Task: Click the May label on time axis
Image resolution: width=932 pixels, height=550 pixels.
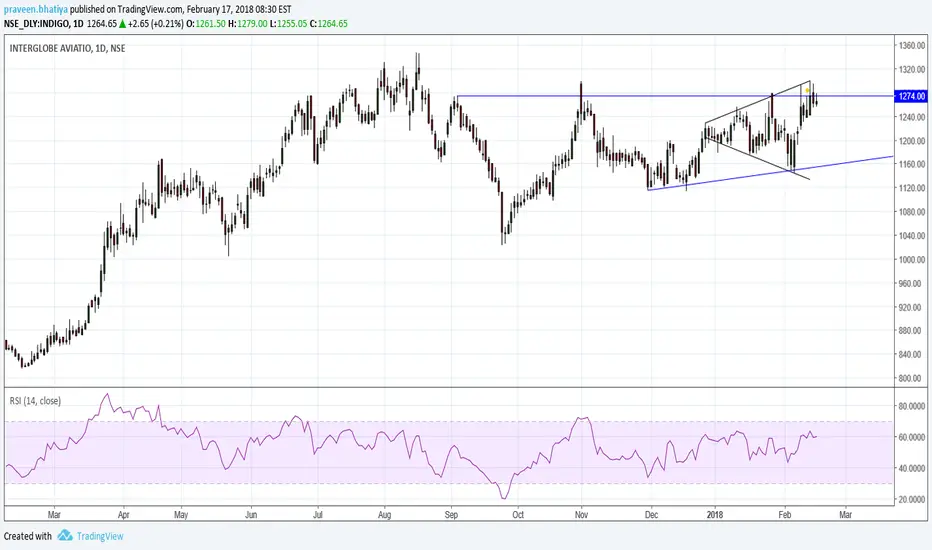Action: point(181,515)
